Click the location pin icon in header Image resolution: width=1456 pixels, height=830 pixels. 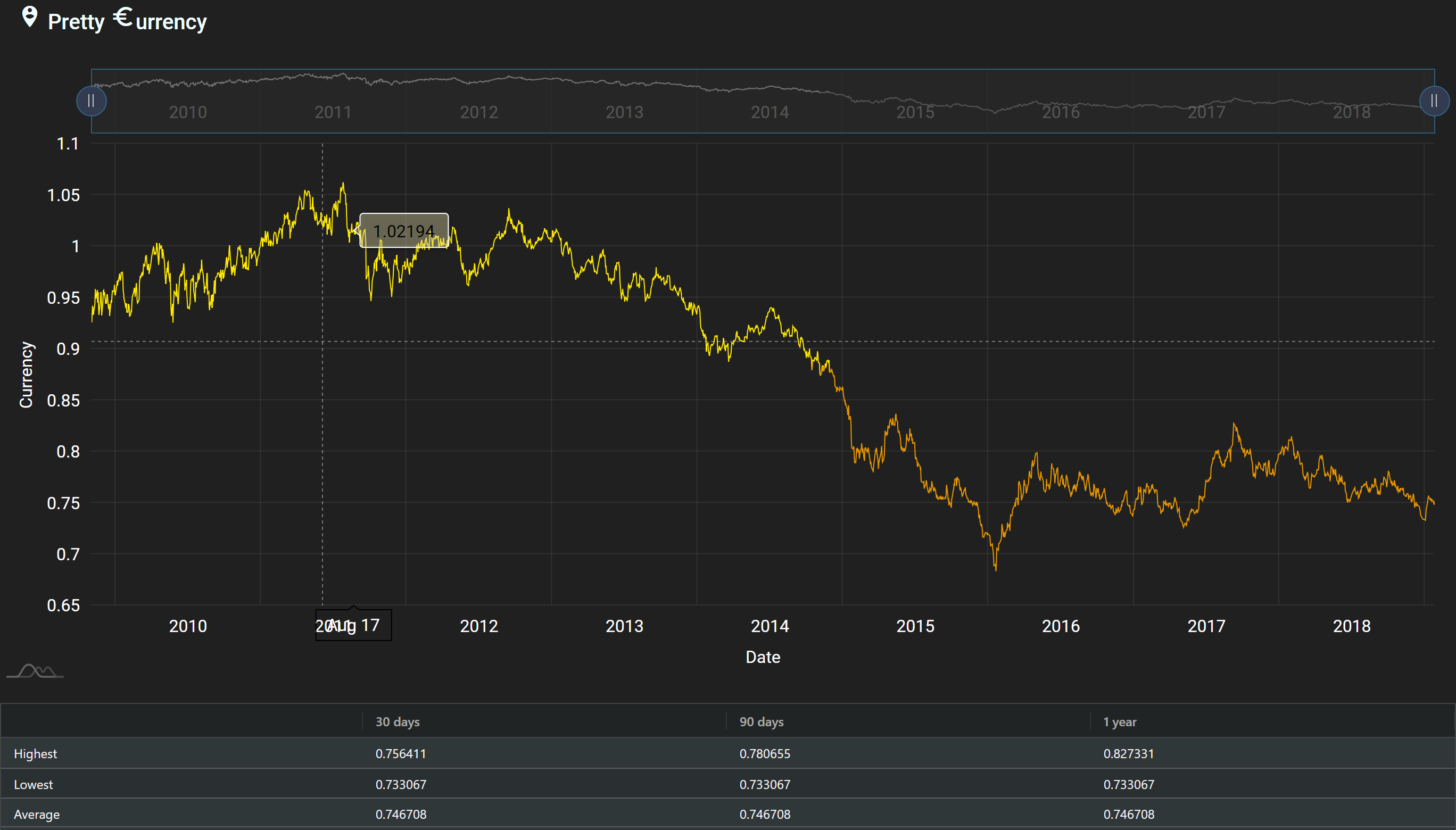[30, 16]
